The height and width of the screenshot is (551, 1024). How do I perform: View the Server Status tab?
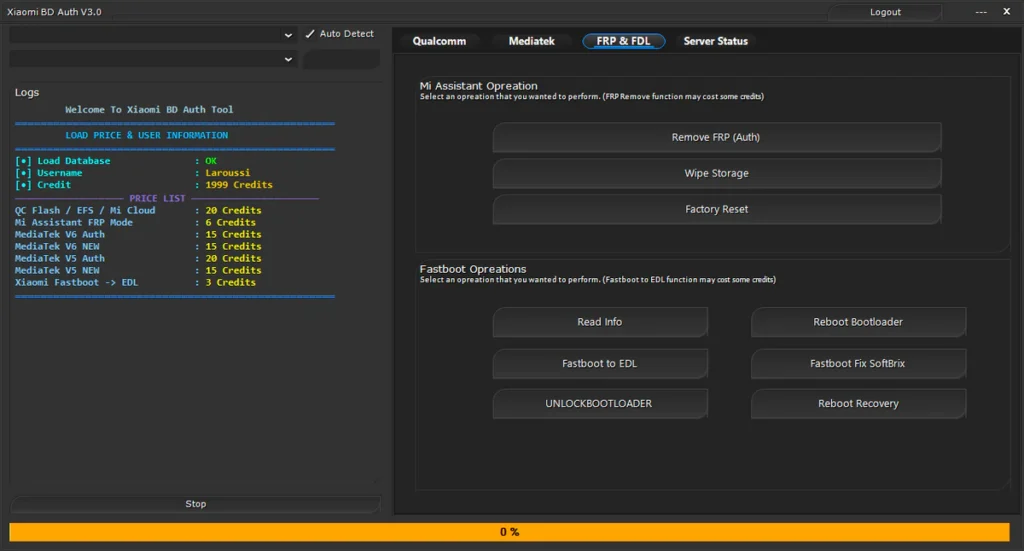(715, 41)
